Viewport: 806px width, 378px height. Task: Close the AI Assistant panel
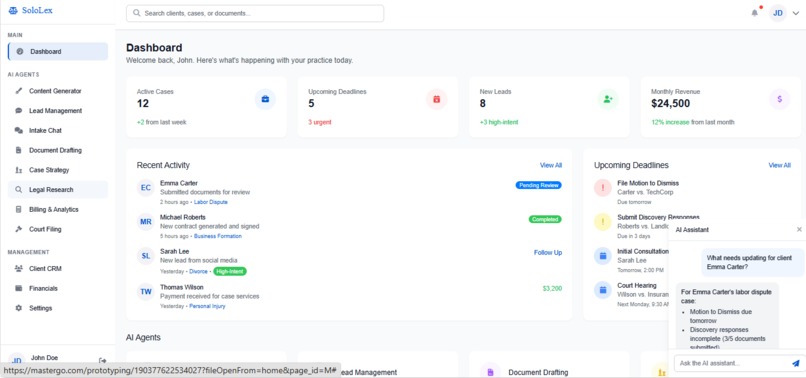799,229
